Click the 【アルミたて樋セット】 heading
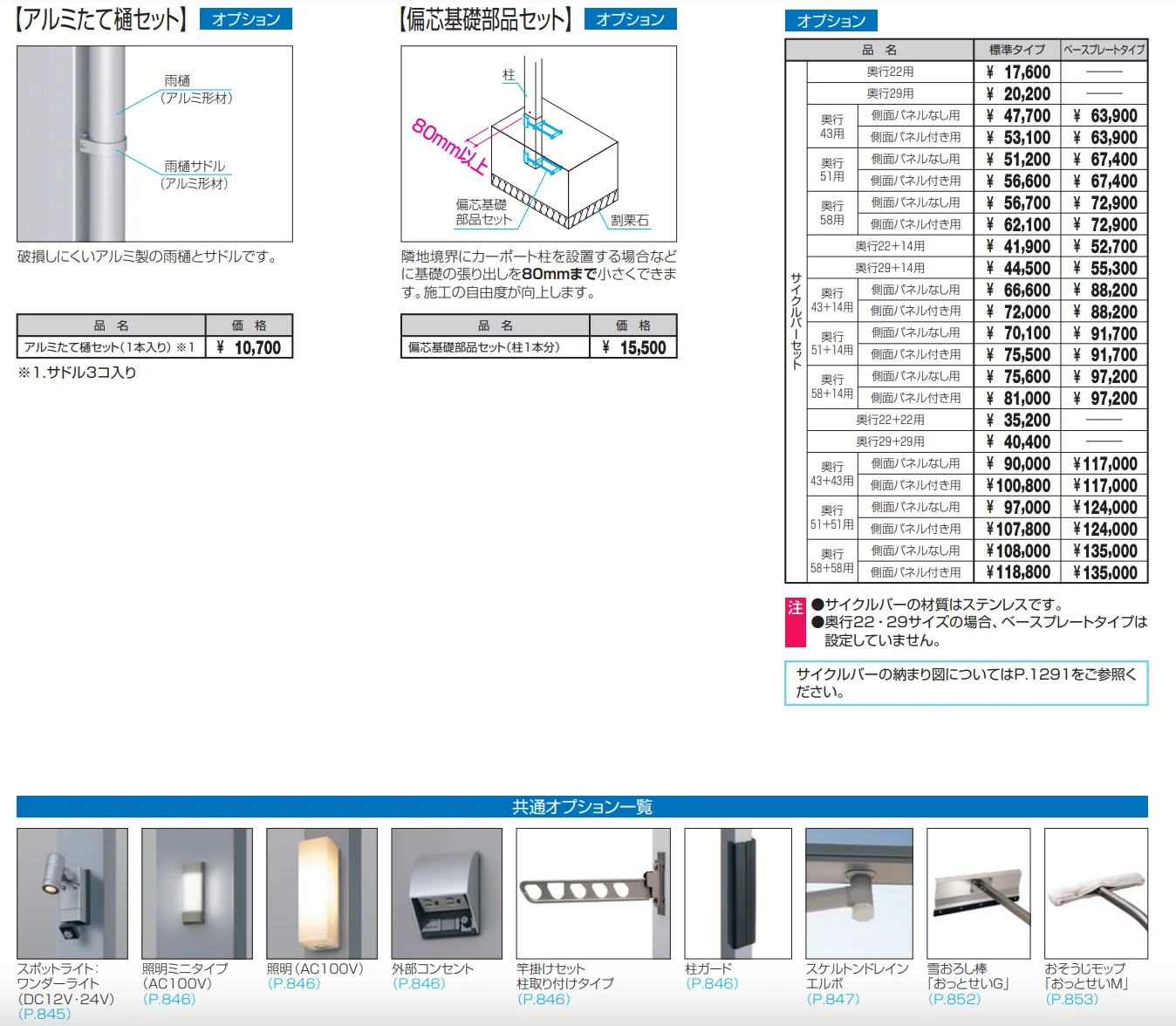 coord(101,19)
